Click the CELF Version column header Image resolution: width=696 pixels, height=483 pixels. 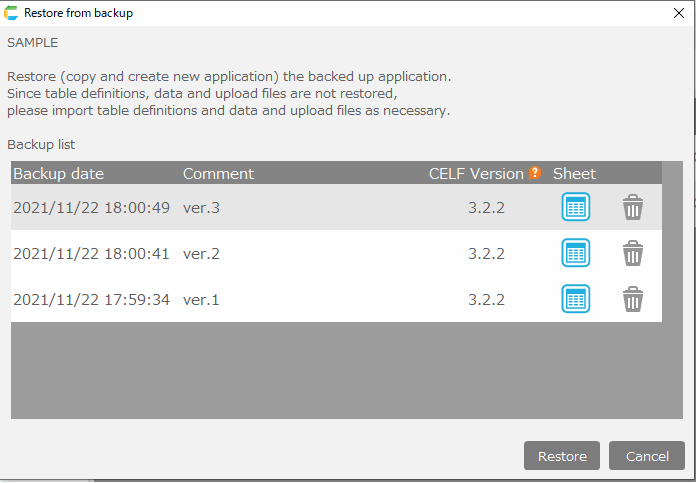tap(476, 173)
